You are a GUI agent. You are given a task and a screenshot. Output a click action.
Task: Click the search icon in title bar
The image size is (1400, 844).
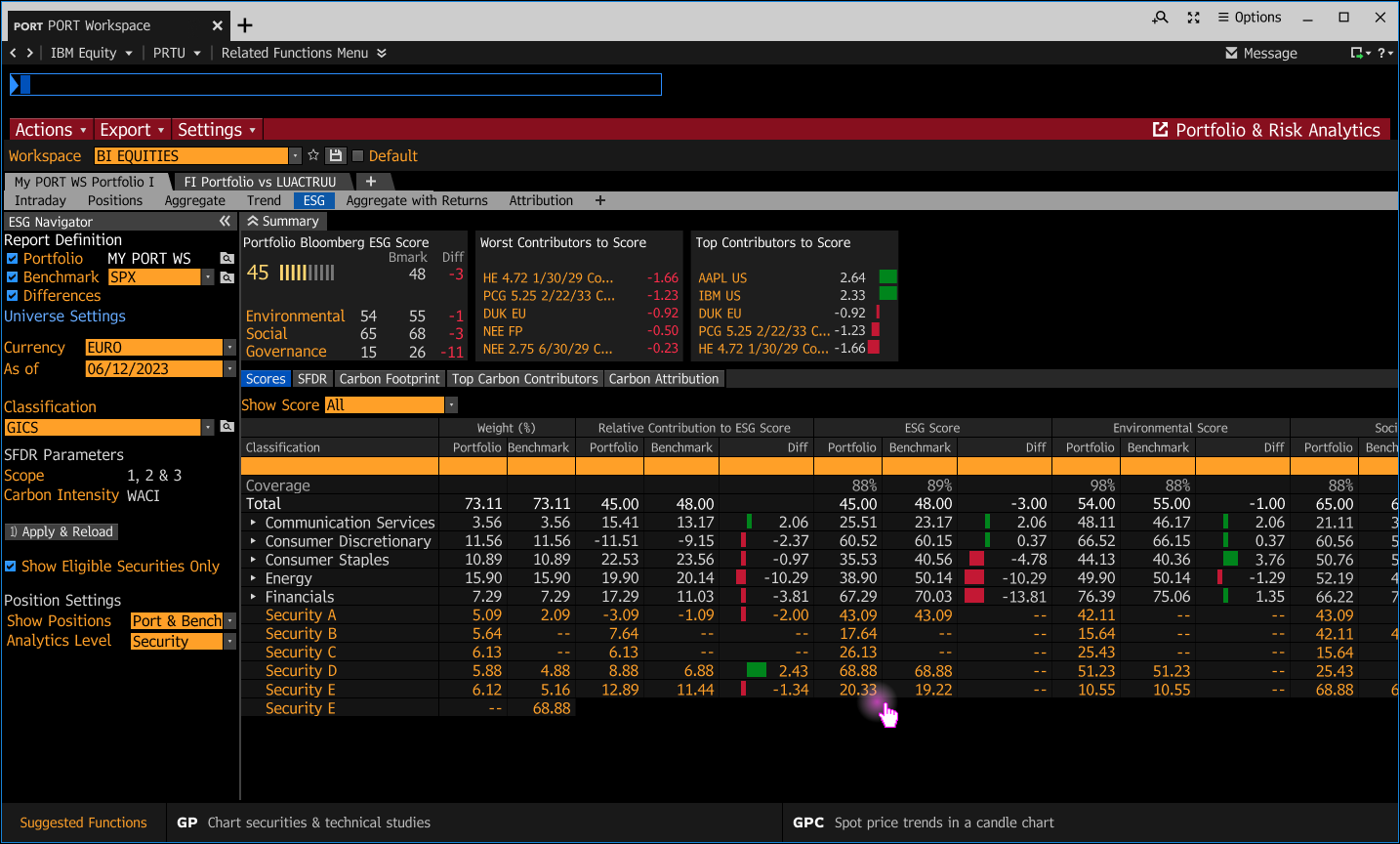click(1160, 18)
